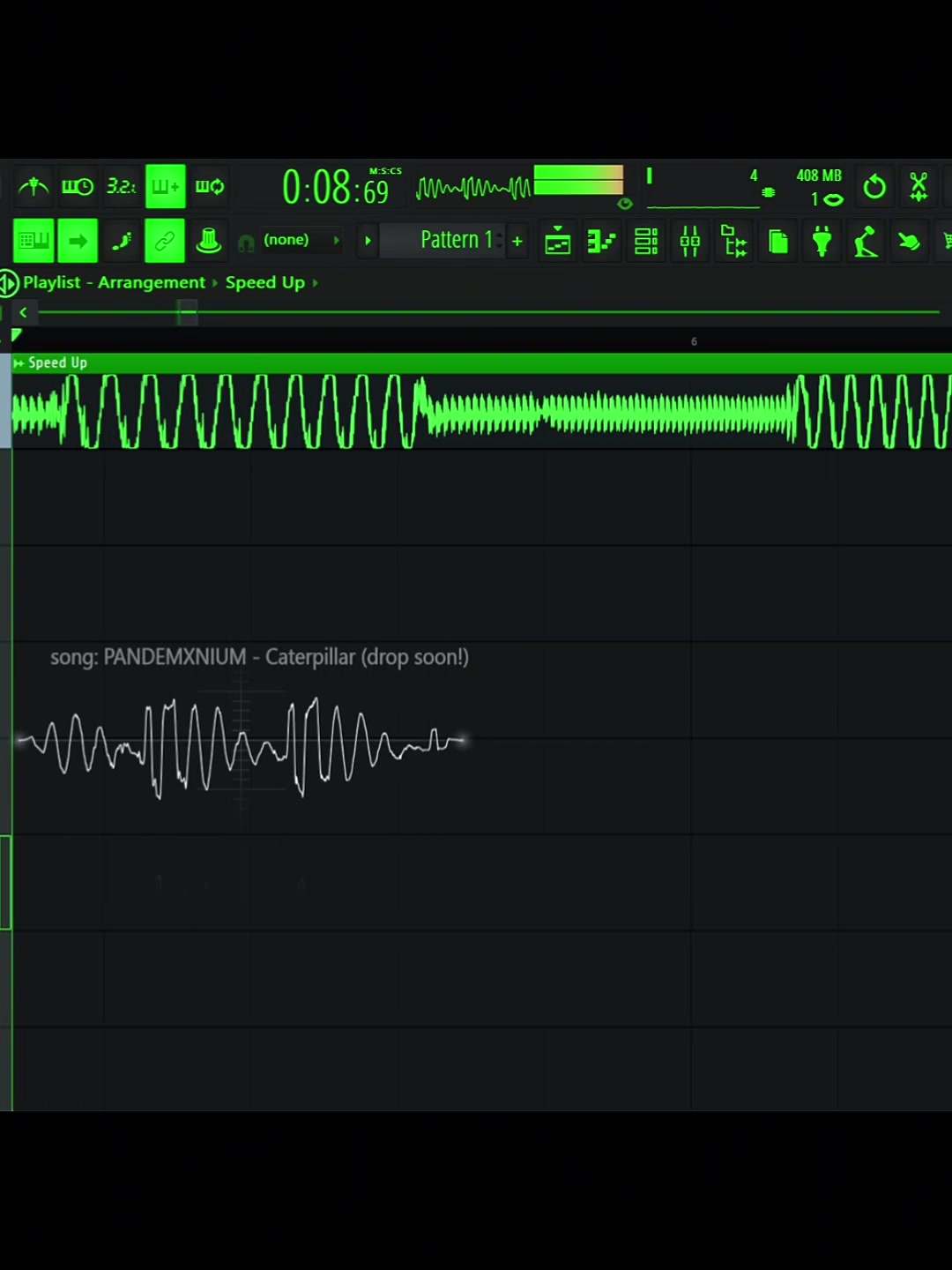
Task: Disable auto-scroll arrow button
Action: [x=78, y=241]
